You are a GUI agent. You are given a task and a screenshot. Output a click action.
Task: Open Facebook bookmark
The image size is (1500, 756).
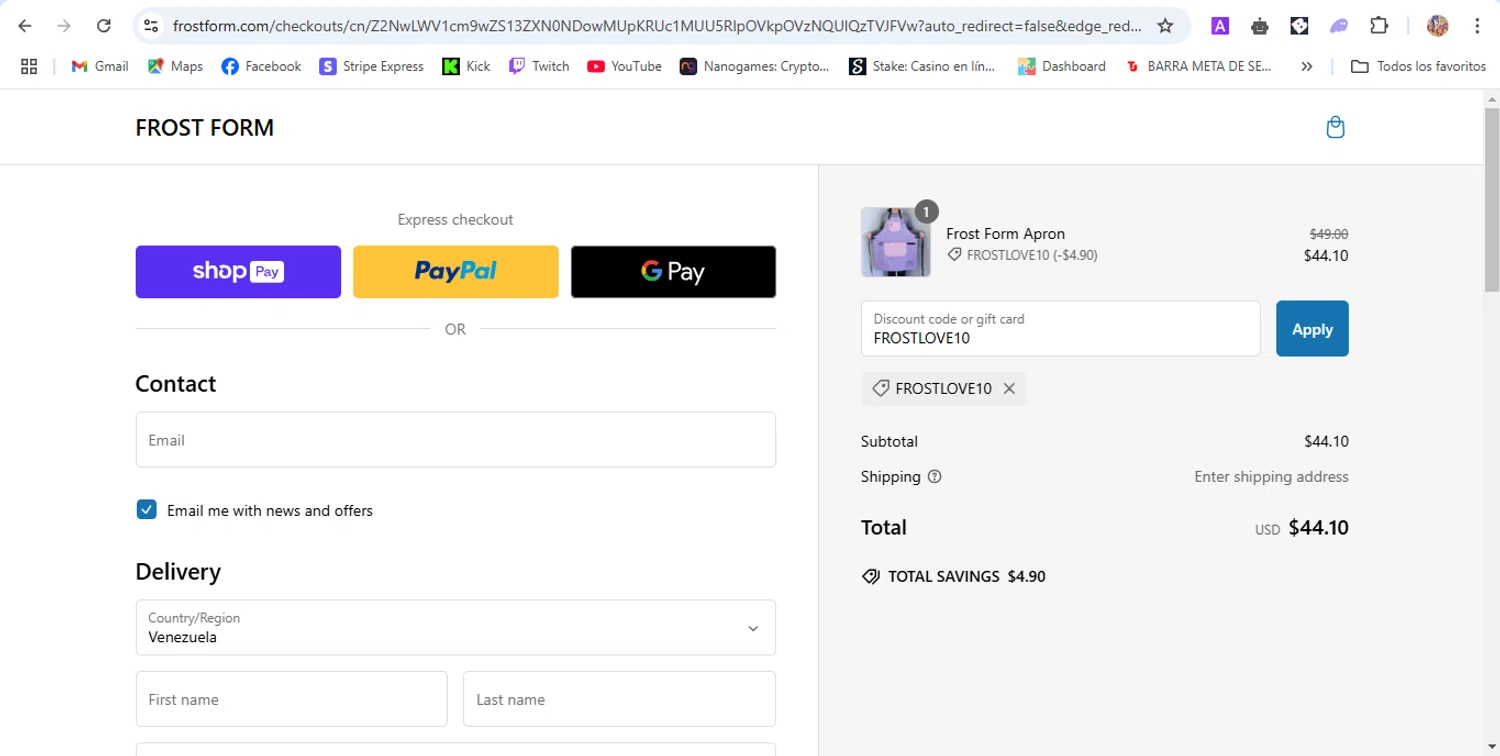(261, 66)
